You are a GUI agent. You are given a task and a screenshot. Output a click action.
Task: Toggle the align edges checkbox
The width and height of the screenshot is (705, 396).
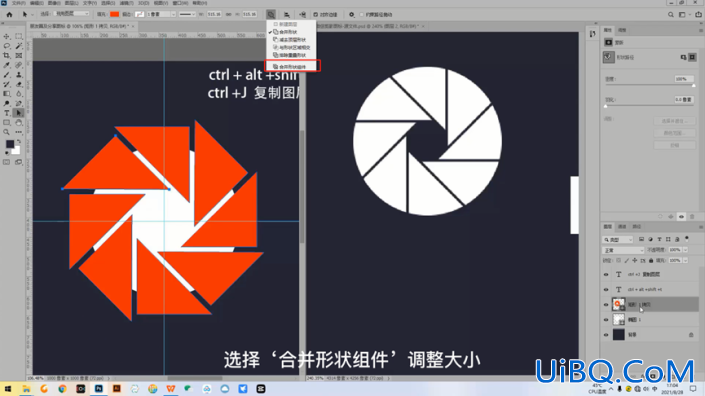pyautogui.click(x=315, y=14)
